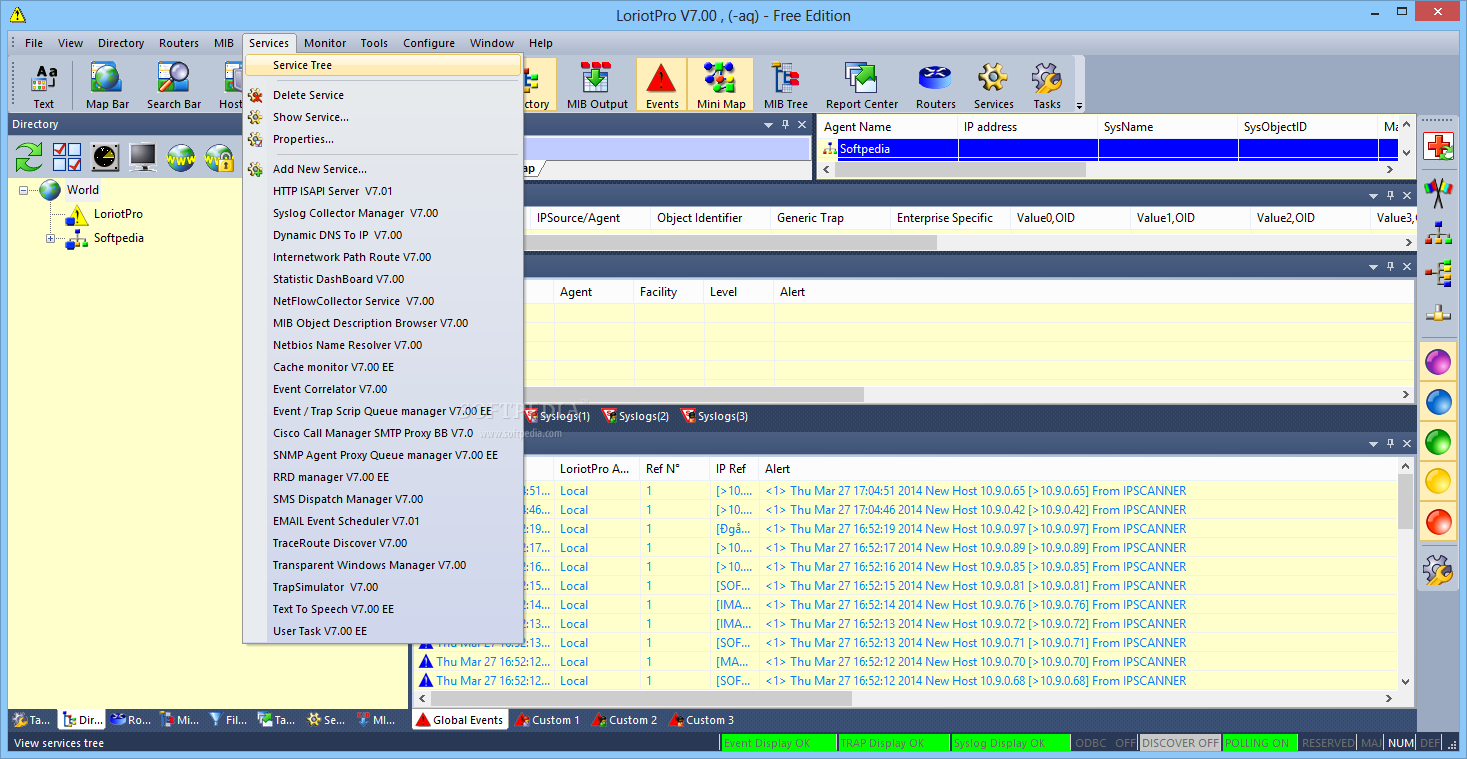This screenshot has height=759, width=1467.
Task: Click the pipe connector icon on sidebar
Action: (x=1438, y=314)
